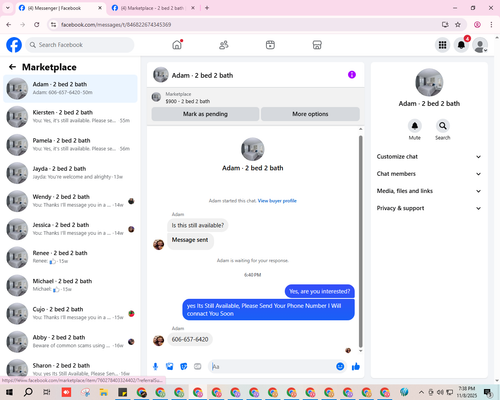Click the 606-657-6420 message bubble
Screen dimensions: 500x400
coord(190,339)
